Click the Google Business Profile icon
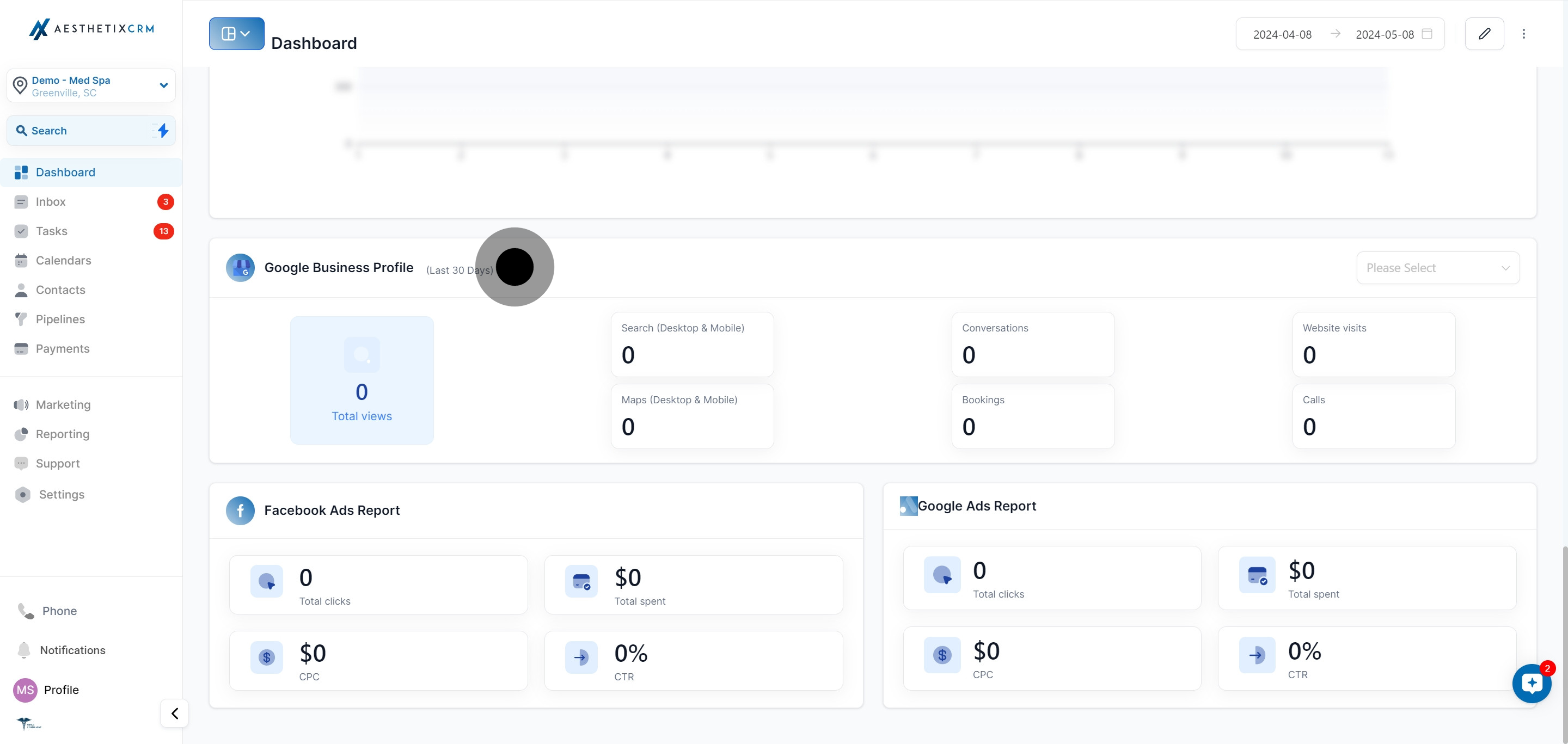The image size is (1568, 744). tap(240, 268)
